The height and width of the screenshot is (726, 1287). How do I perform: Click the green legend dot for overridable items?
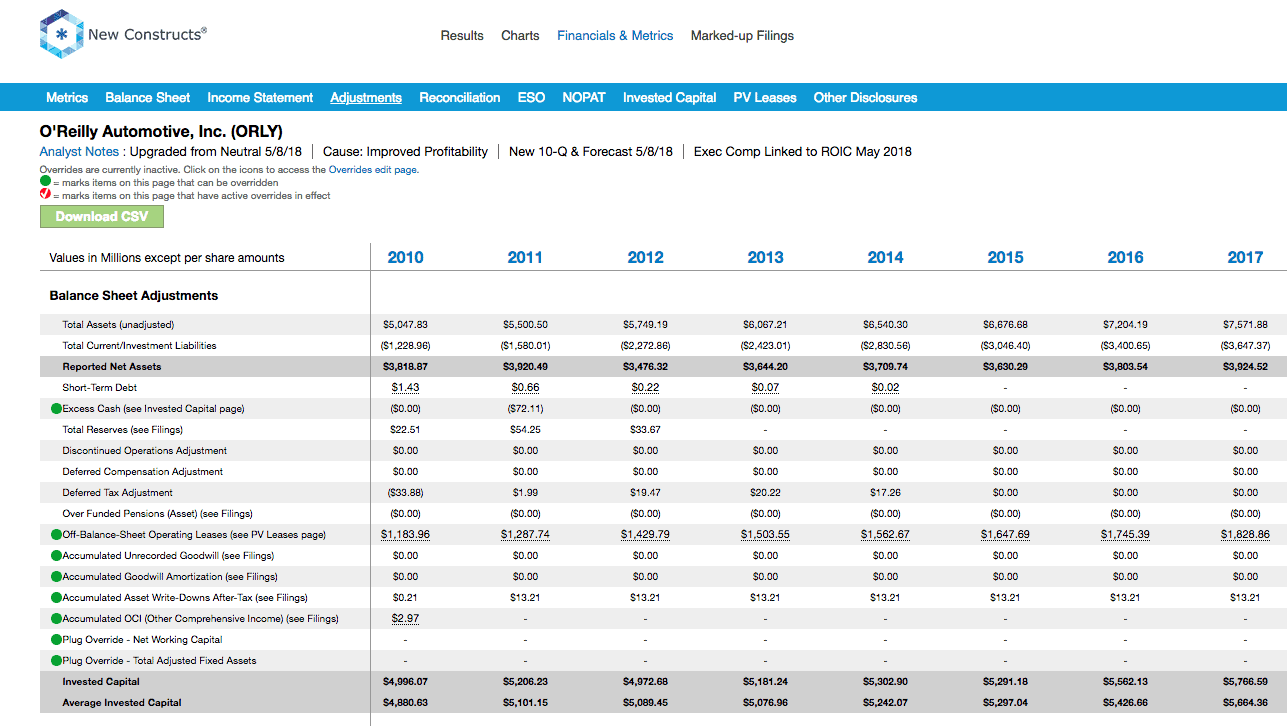click(x=45, y=182)
